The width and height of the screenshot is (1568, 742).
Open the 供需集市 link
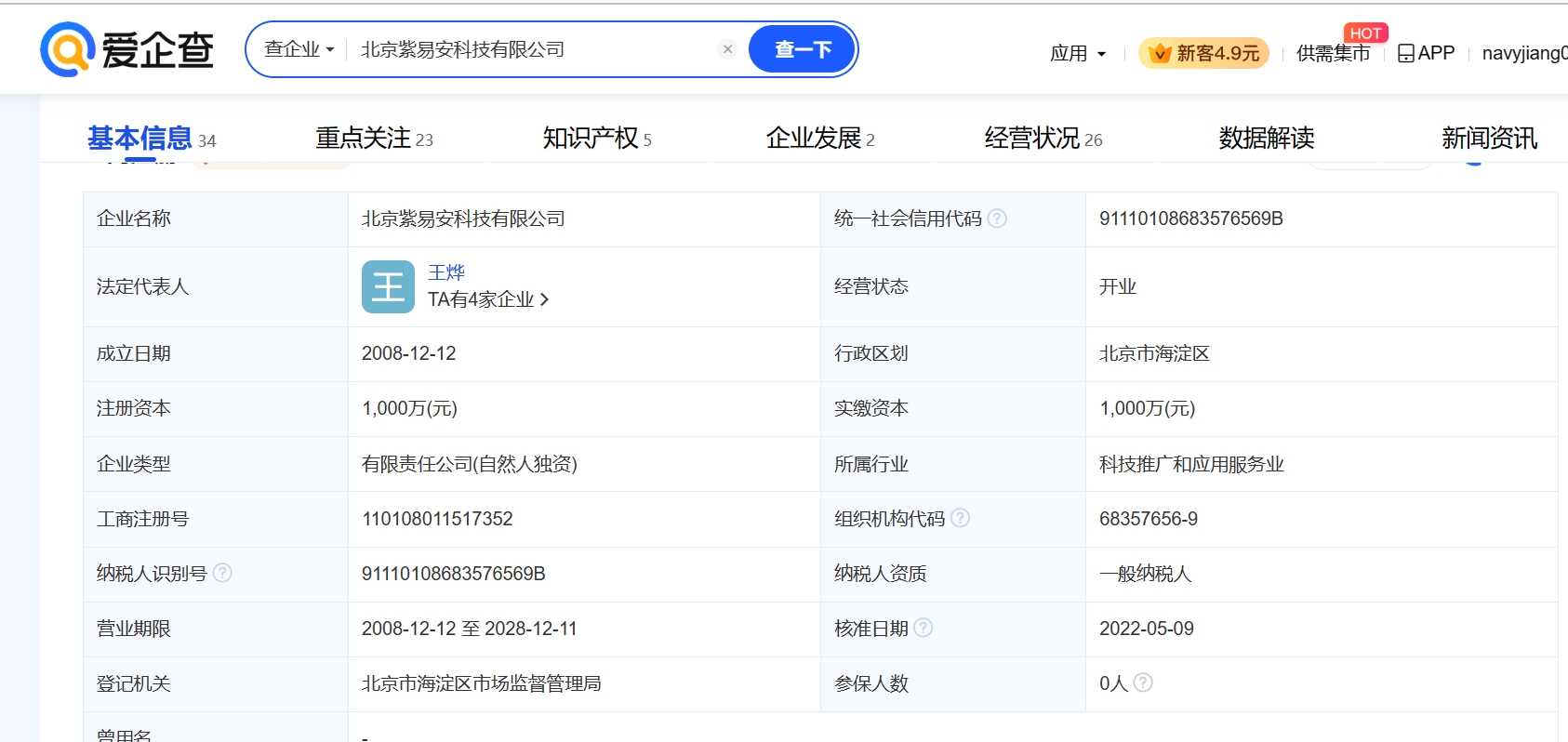click(x=1333, y=53)
